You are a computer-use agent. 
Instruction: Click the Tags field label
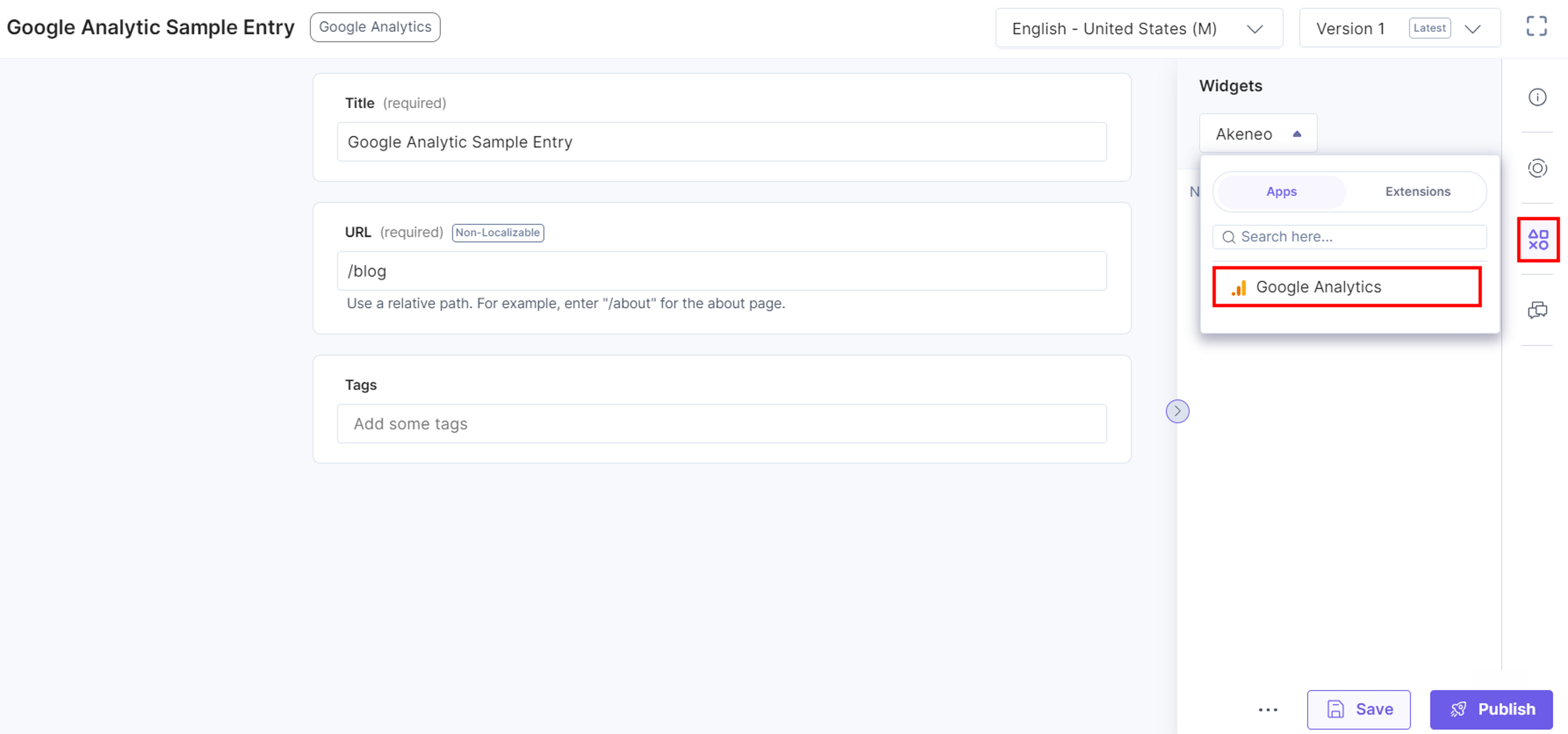[x=360, y=385]
